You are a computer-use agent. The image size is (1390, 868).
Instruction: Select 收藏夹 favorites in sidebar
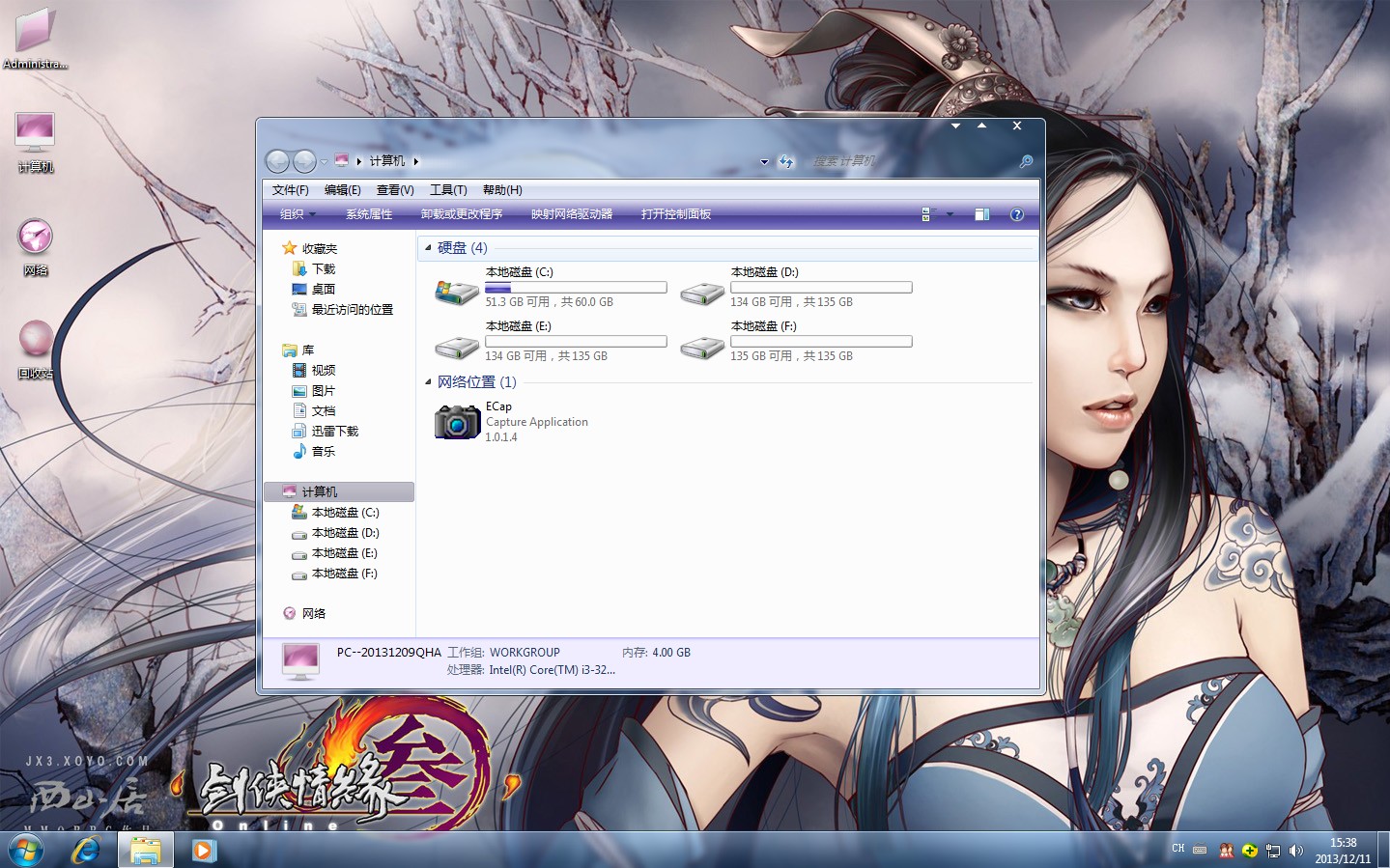310,249
